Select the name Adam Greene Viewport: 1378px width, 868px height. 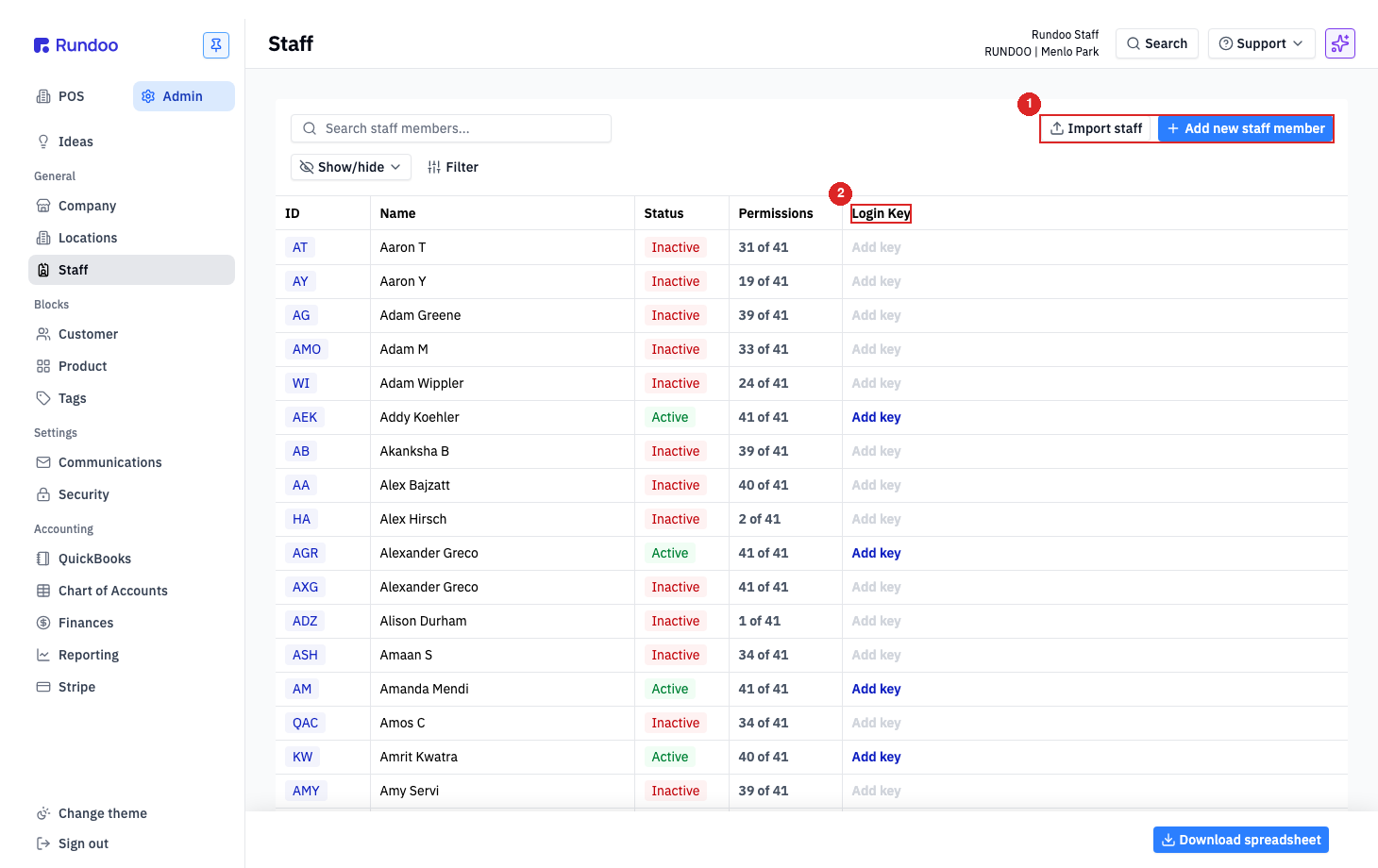(420, 315)
